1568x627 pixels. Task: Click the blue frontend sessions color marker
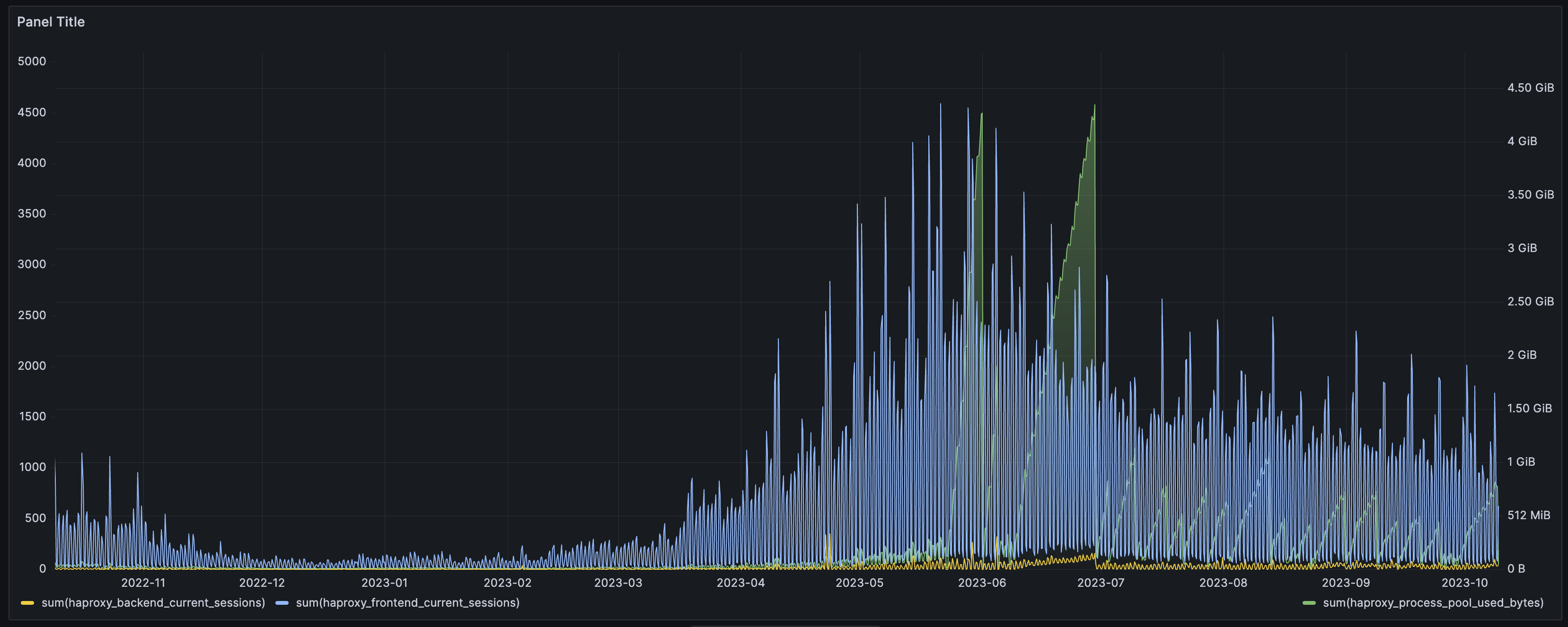point(281,603)
